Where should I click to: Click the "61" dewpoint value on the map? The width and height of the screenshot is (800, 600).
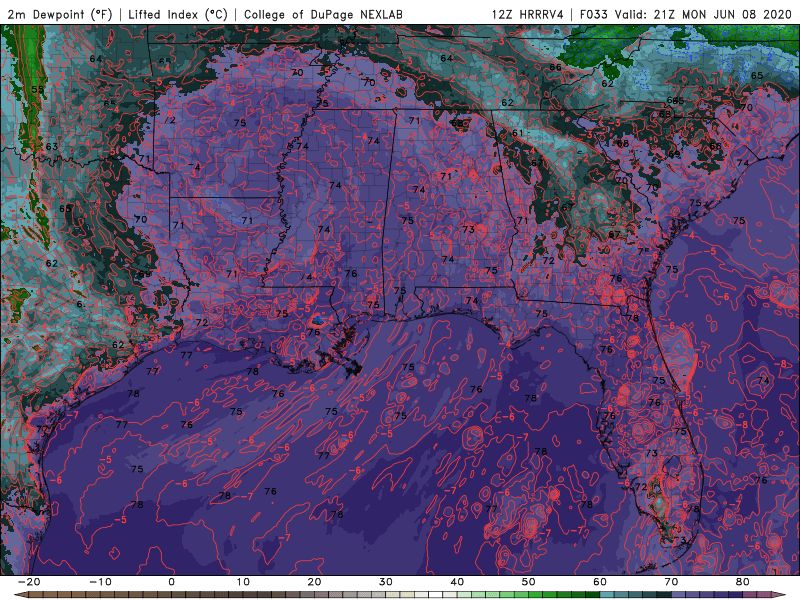(x=517, y=133)
